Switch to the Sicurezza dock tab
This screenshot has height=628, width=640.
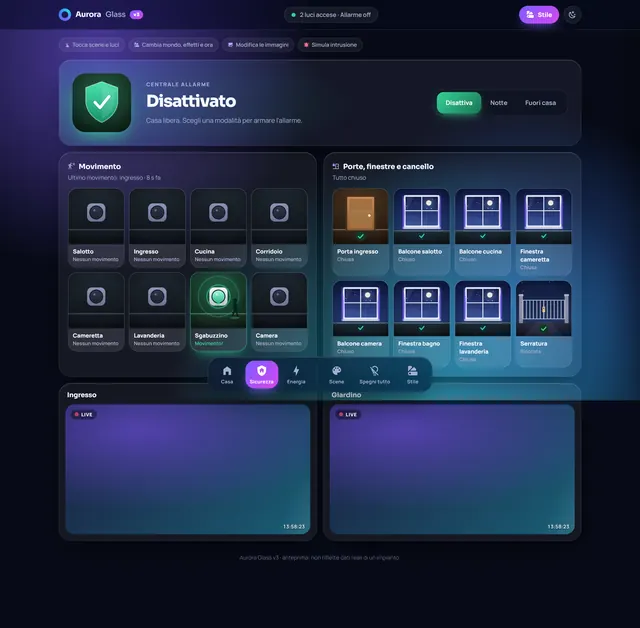[x=262, y=375]
